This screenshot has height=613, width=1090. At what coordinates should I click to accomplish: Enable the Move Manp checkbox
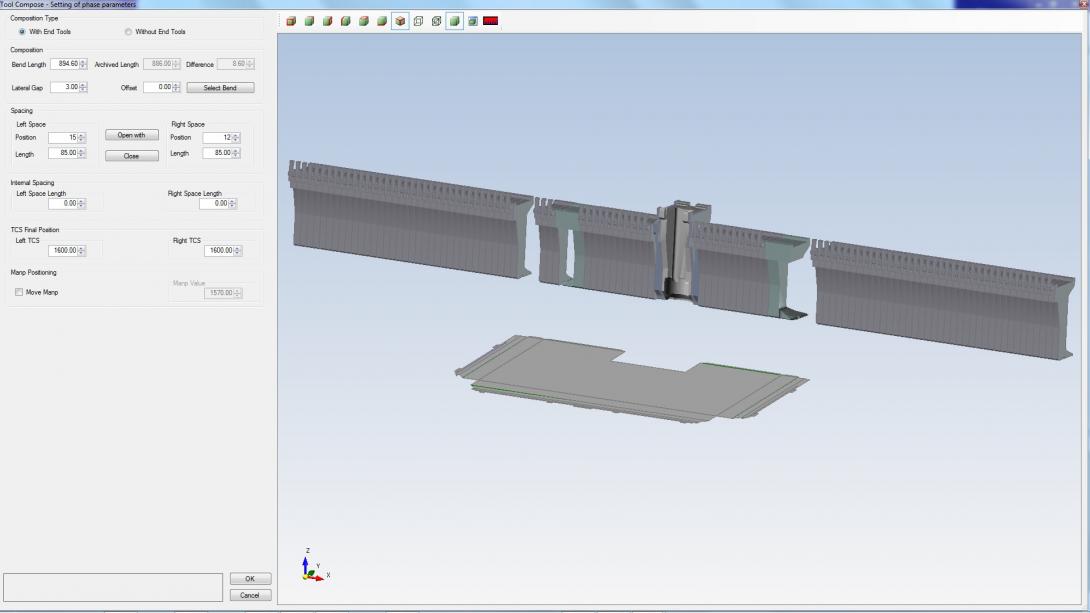pos(19,292)
